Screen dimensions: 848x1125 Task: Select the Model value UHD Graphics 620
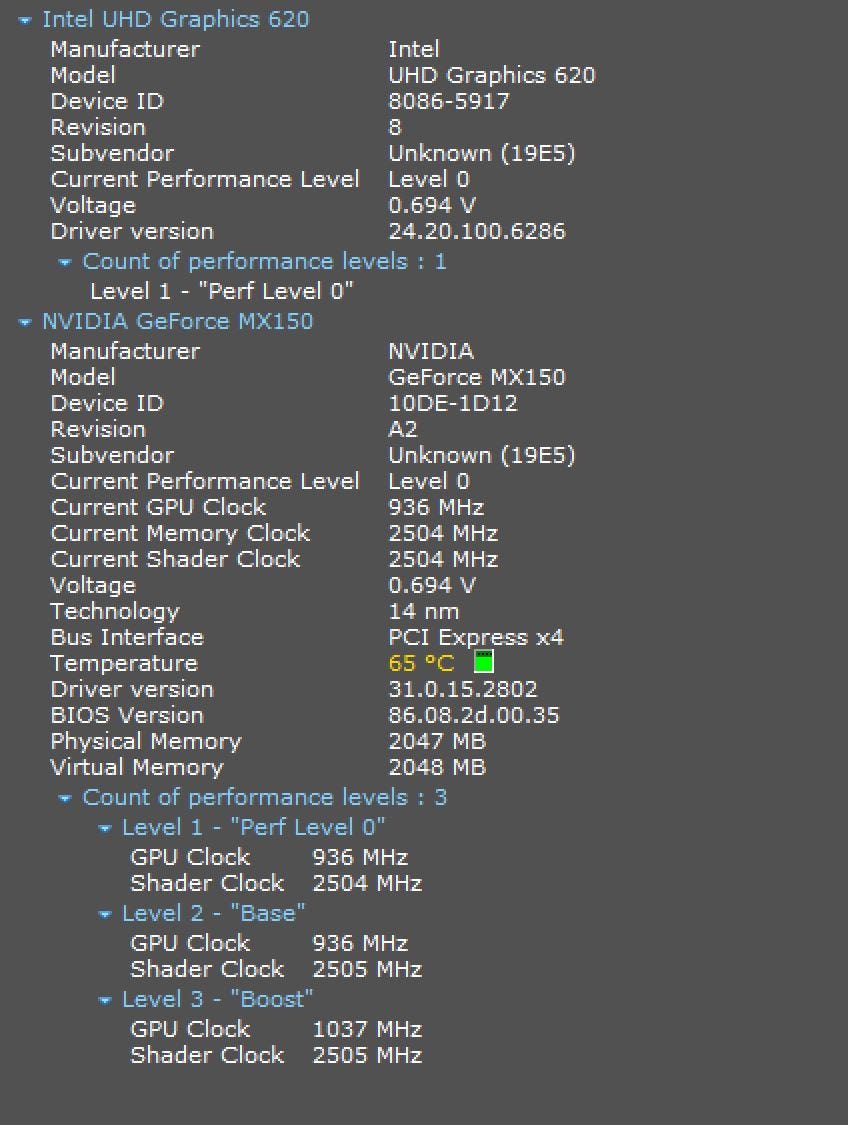point(491,75)
